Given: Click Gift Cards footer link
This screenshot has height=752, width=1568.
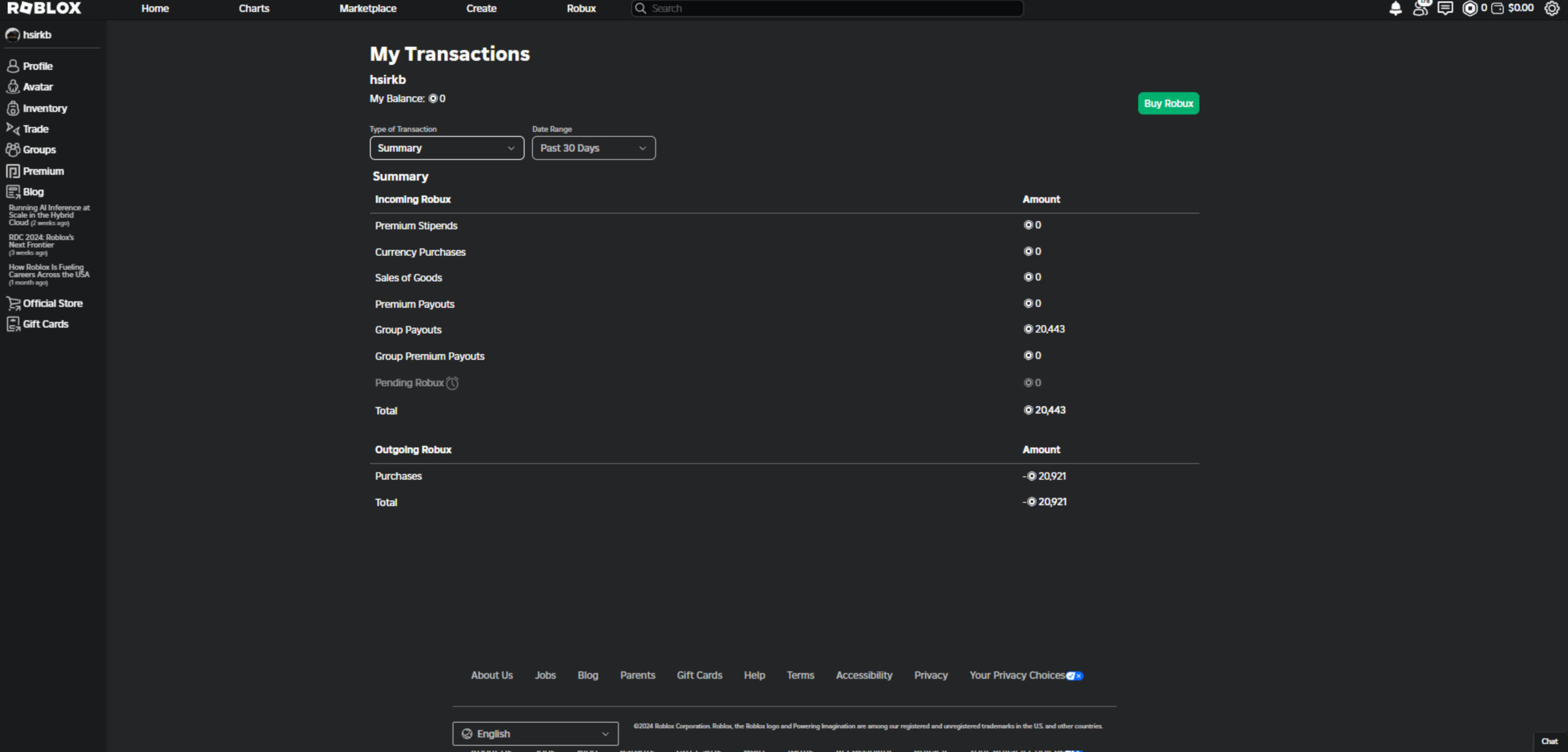Looking at the screenshot, I should tap(699, 675).
